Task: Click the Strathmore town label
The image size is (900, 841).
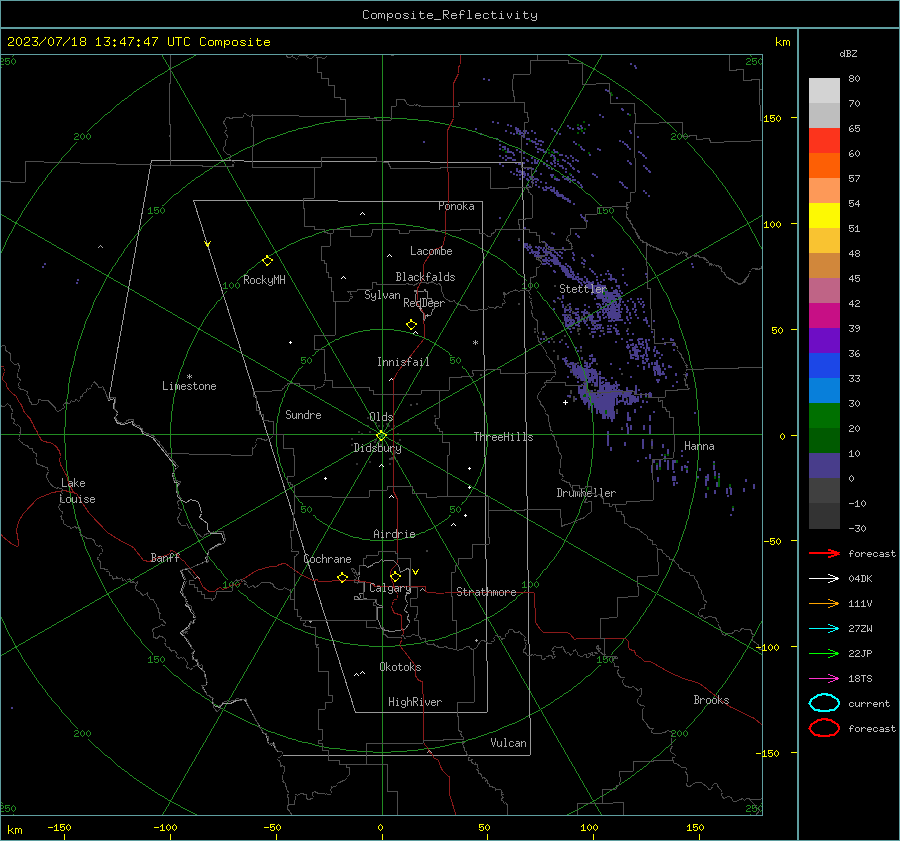Action: (x=486, y=592)
